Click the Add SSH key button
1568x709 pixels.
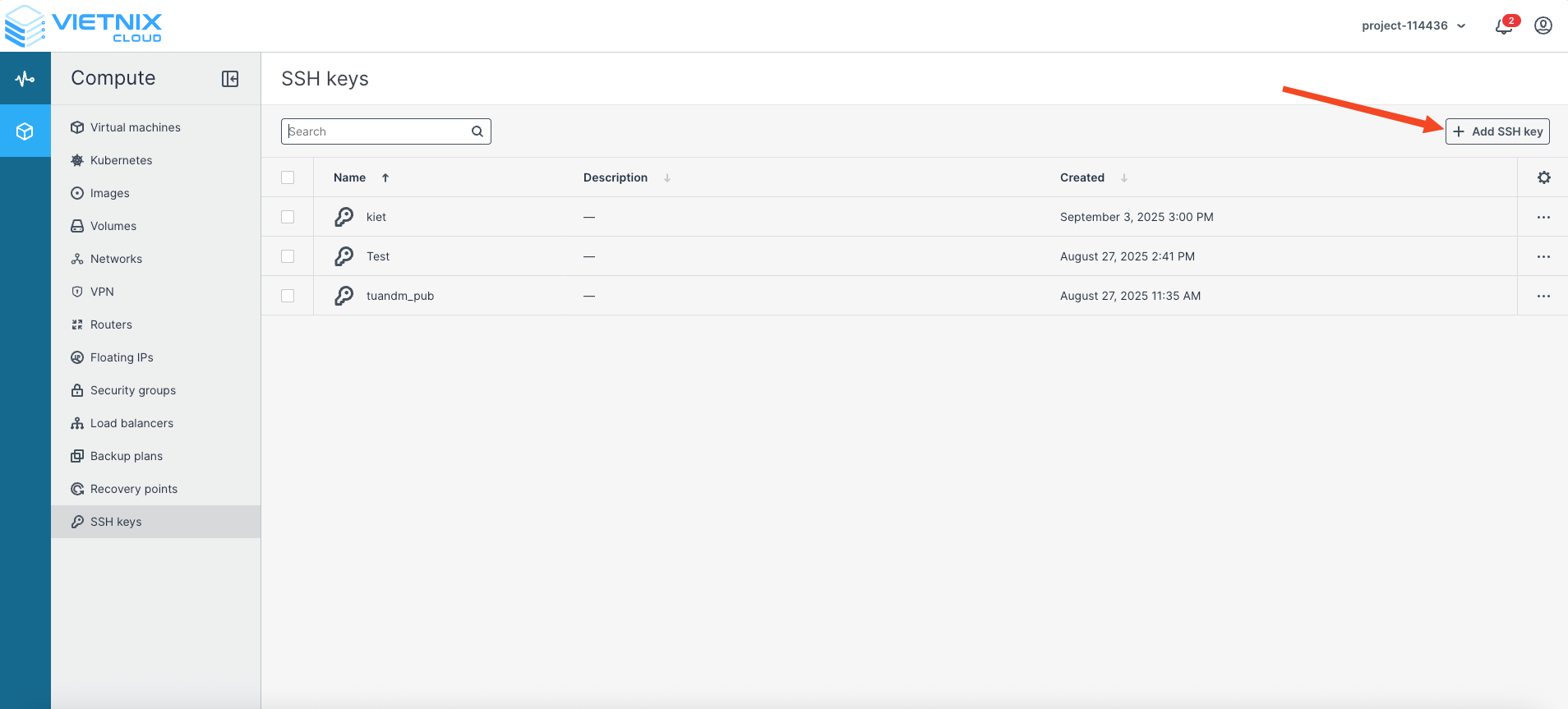tap(1497, 131)
